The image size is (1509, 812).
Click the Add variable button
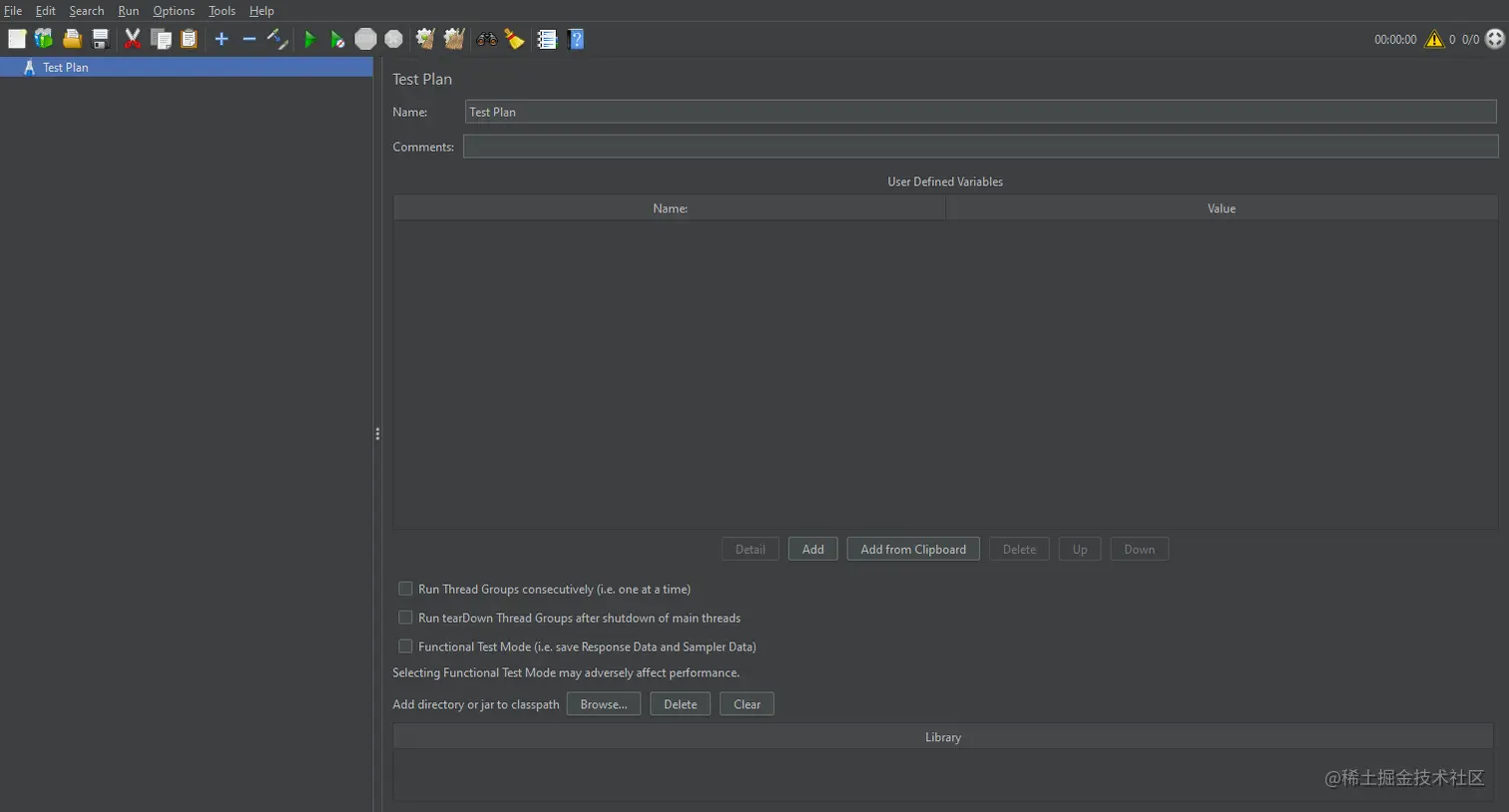(x=813, y=549)
